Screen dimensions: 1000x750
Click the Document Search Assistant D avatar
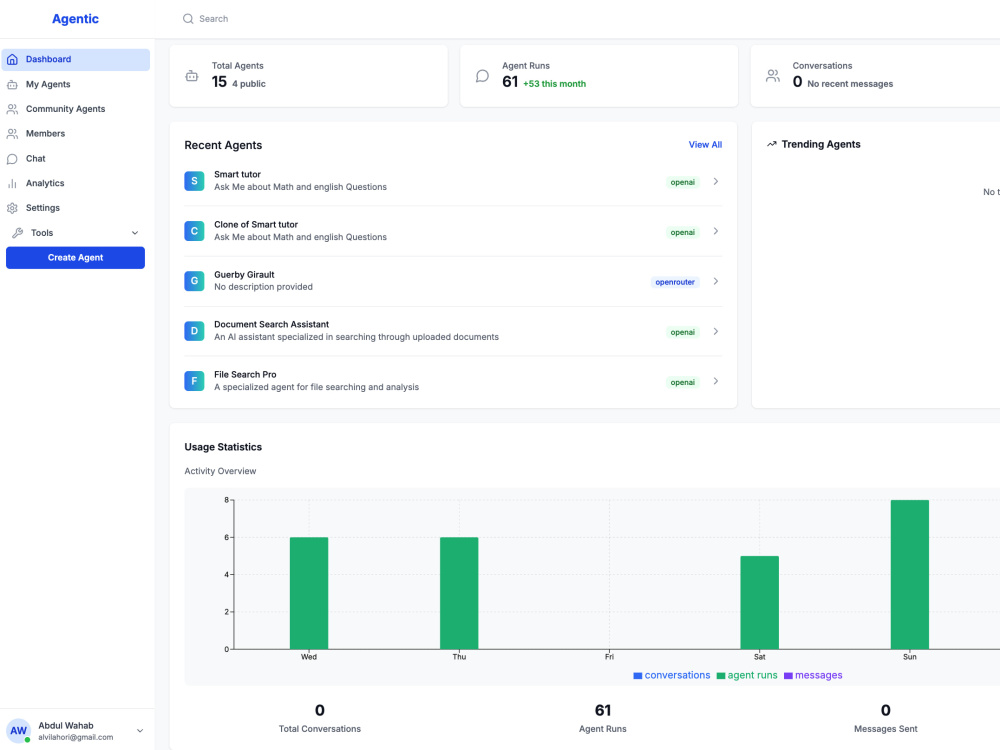[195, 331]
